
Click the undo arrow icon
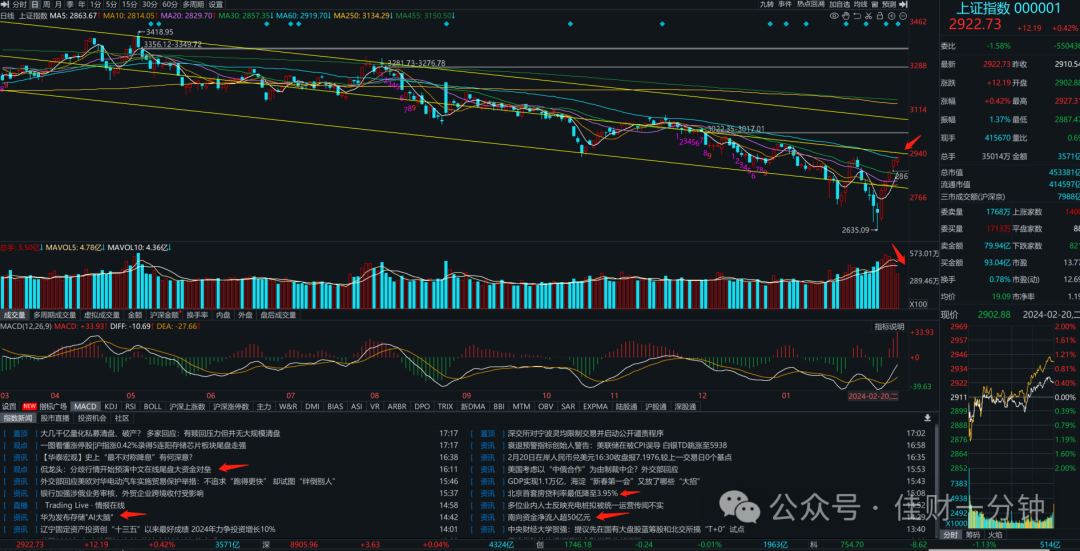click(857, 15)
